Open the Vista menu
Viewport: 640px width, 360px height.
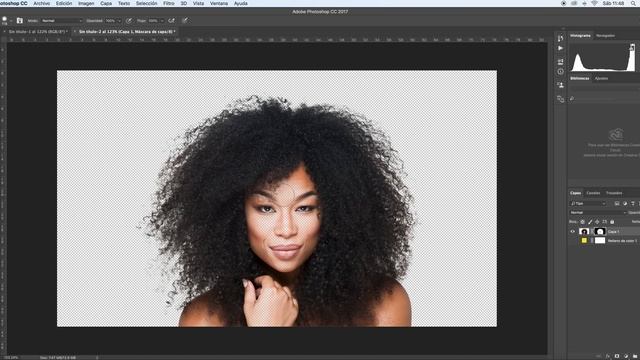point(198,3)
